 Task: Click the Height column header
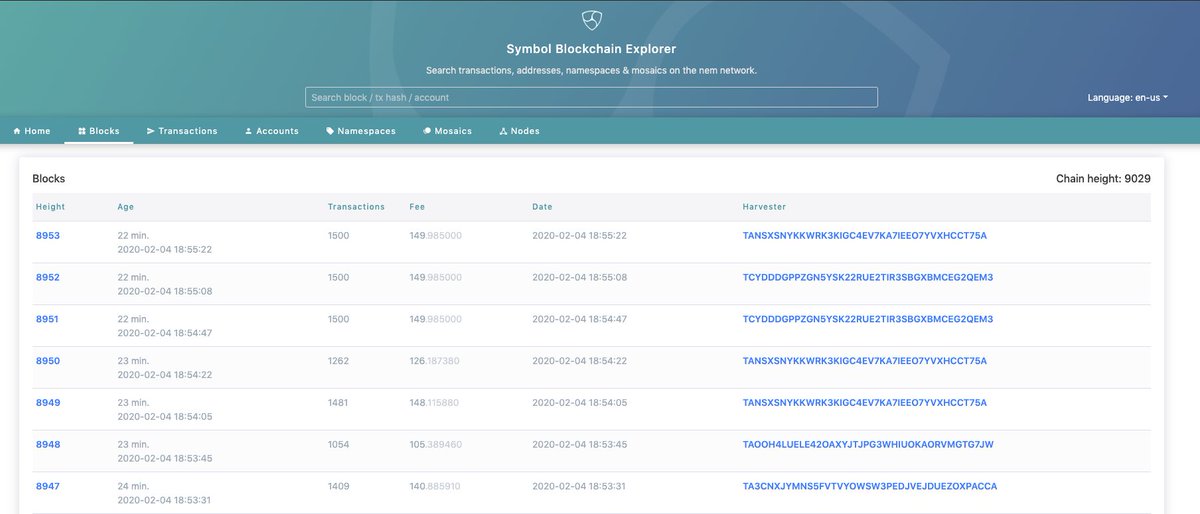coord(51,207)
